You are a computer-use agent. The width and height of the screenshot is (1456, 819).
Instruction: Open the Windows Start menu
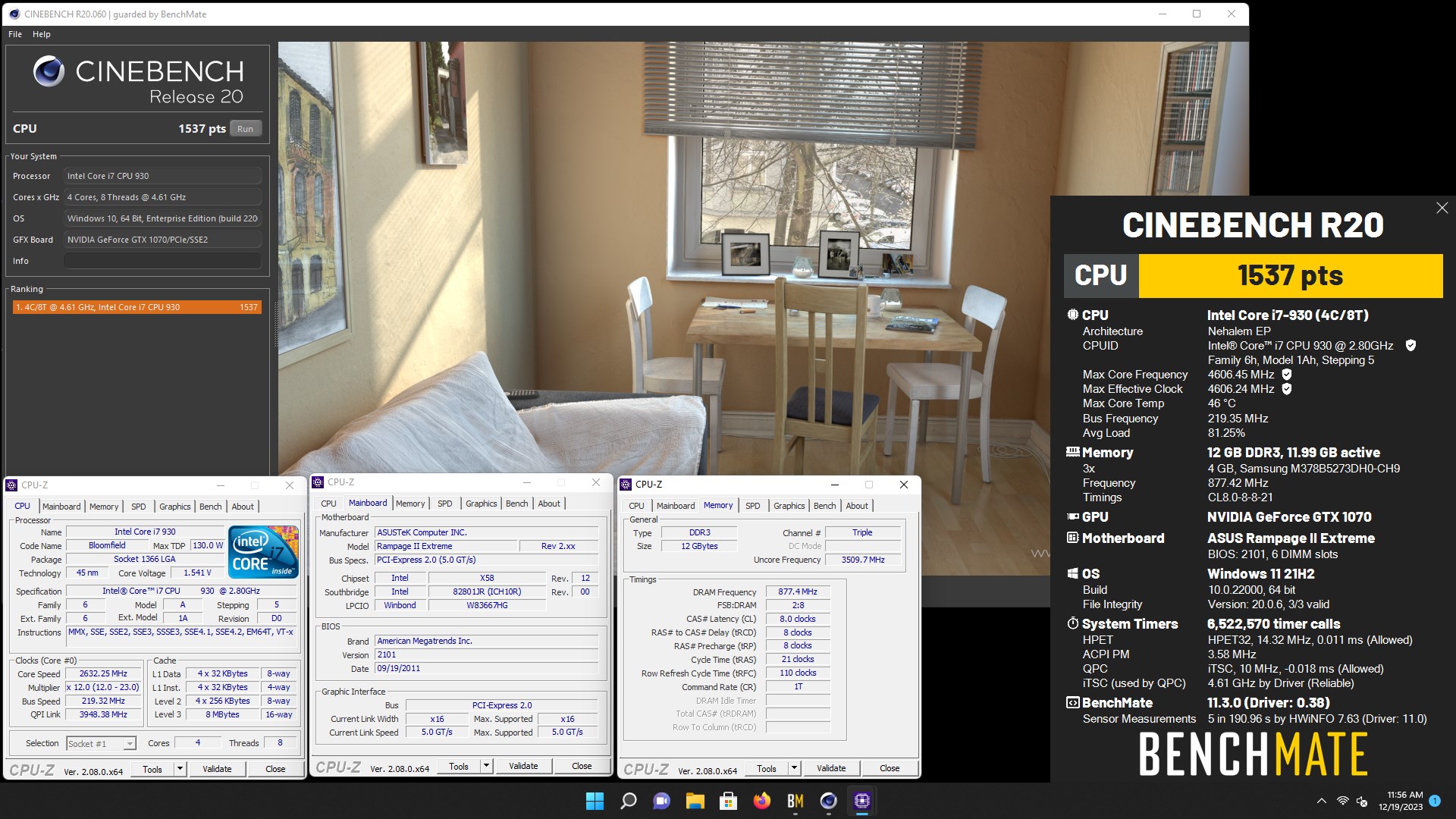(x=595, y=801)
